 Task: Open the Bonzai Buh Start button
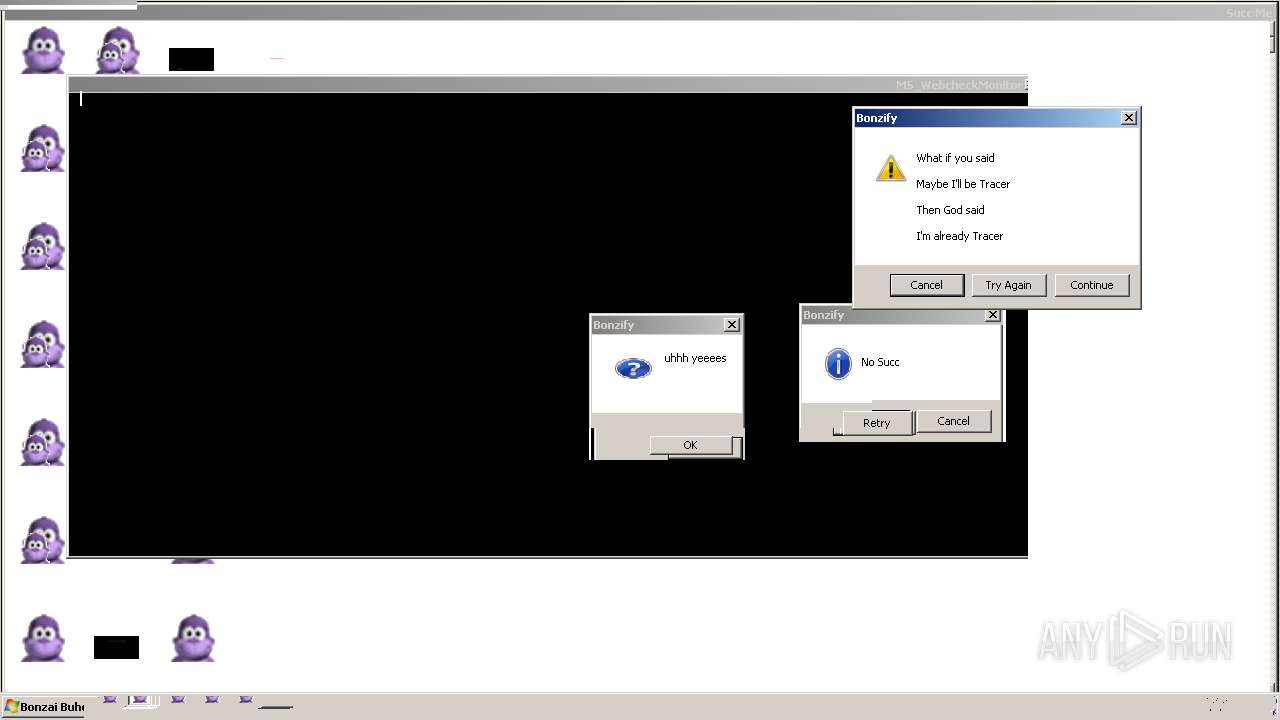tap(44, 707)
